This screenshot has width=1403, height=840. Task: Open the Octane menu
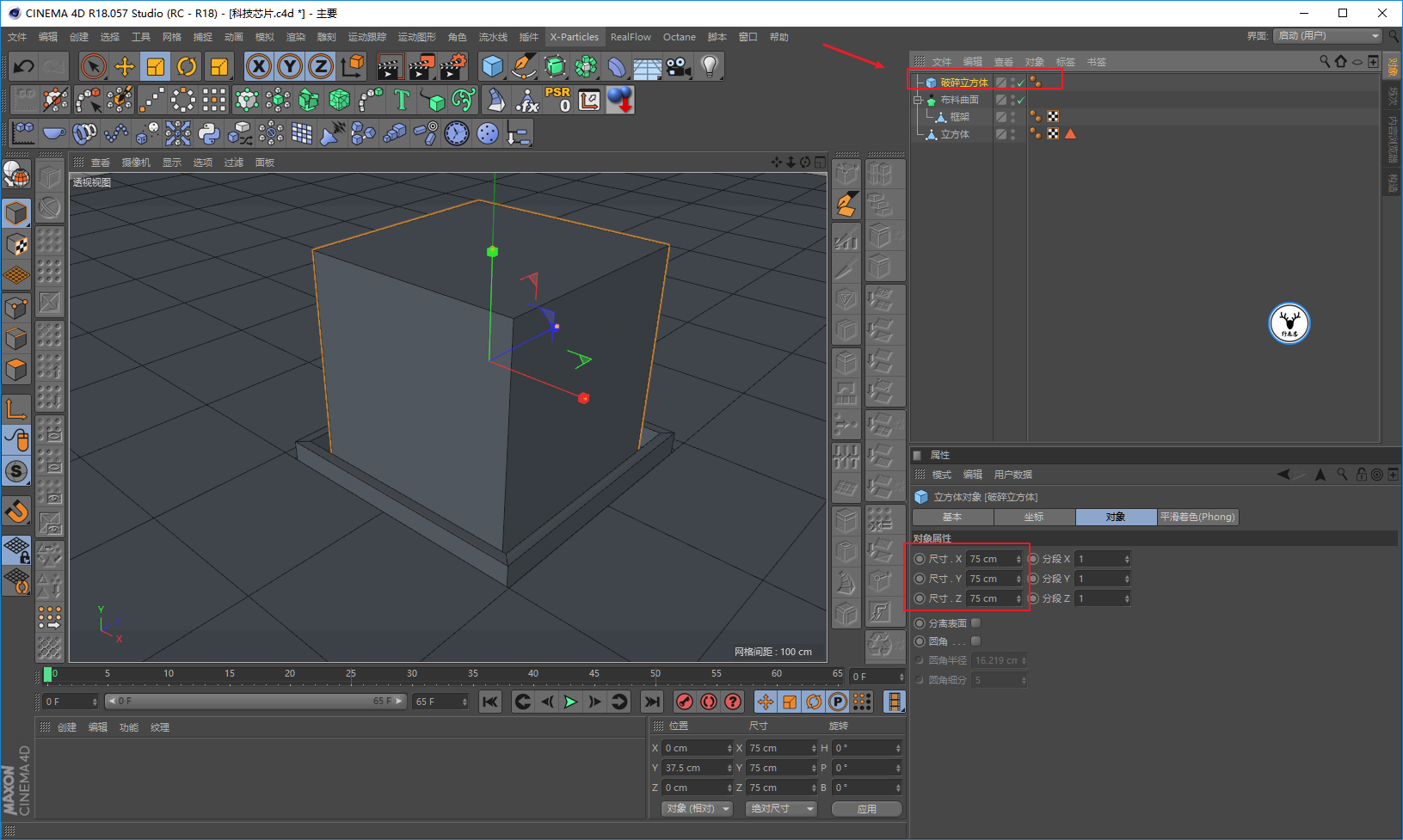coord(680,37)
